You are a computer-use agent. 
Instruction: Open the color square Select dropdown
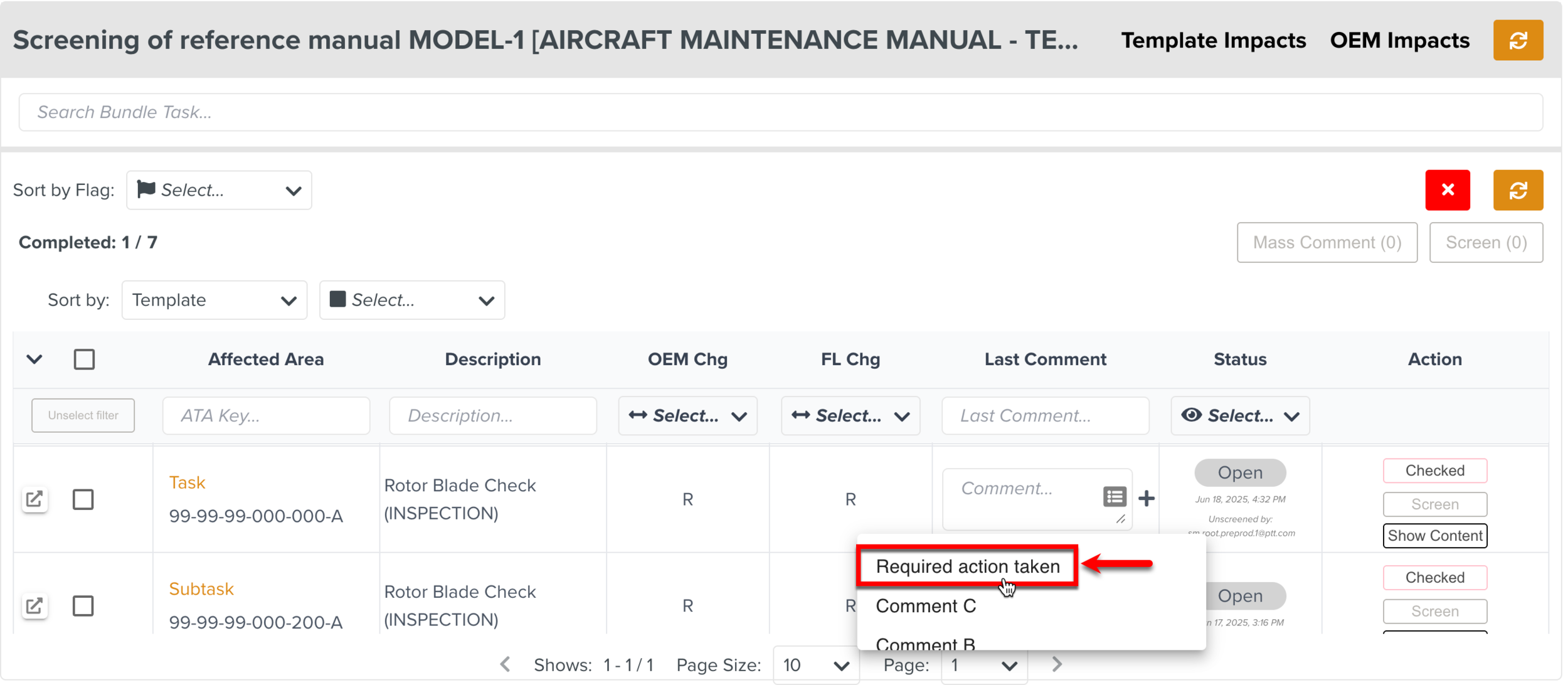(x=411, y=300)
